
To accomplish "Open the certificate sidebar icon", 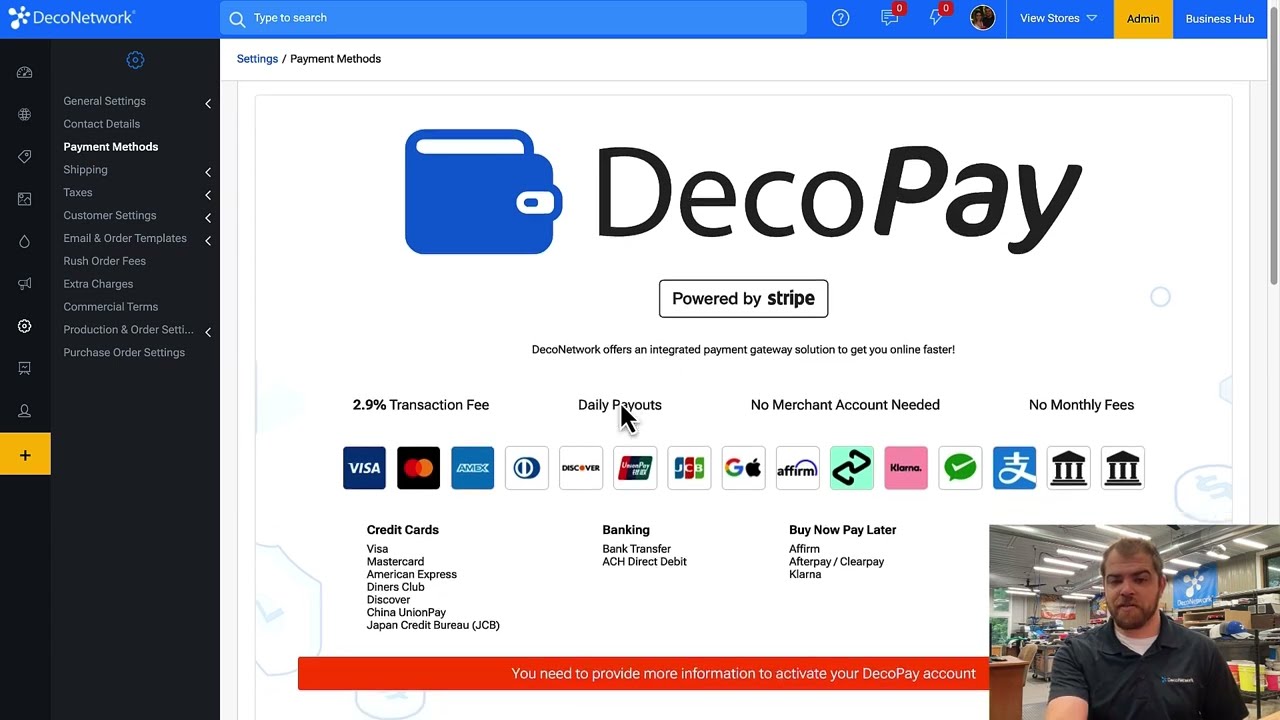I will click(25, 368).
